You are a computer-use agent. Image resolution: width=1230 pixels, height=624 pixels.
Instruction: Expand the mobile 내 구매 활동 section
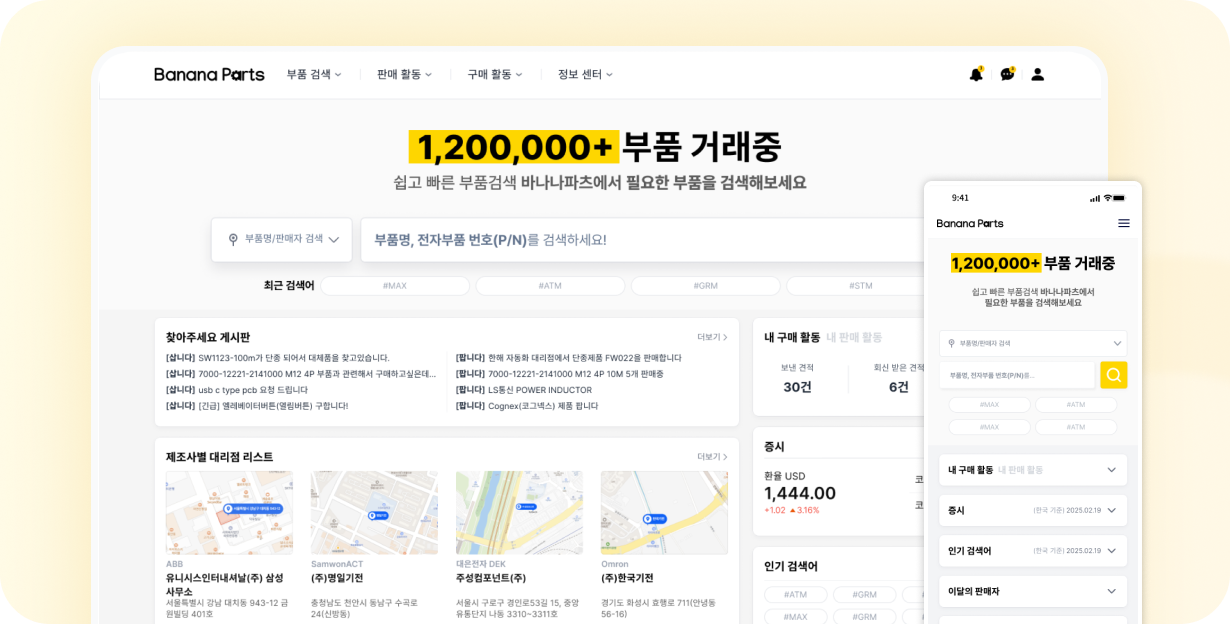click(x=1033, y=470)
